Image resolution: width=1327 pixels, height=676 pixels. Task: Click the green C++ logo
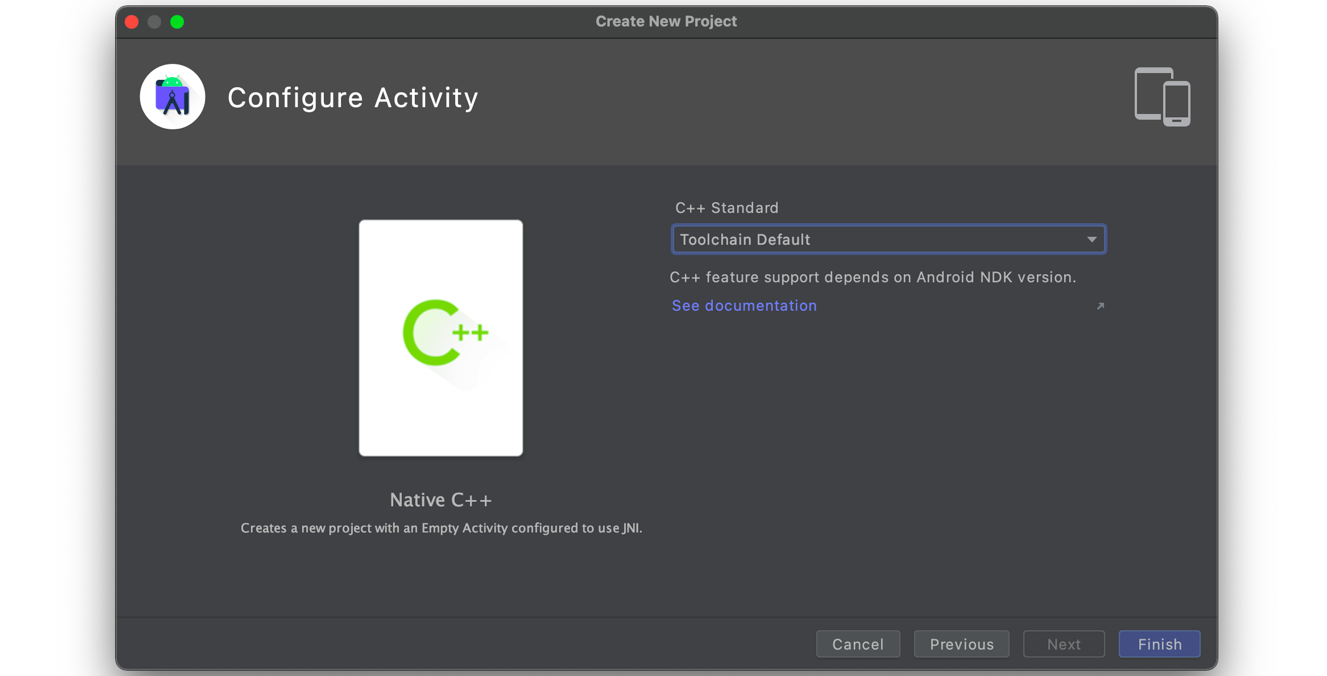pos(445,333)
